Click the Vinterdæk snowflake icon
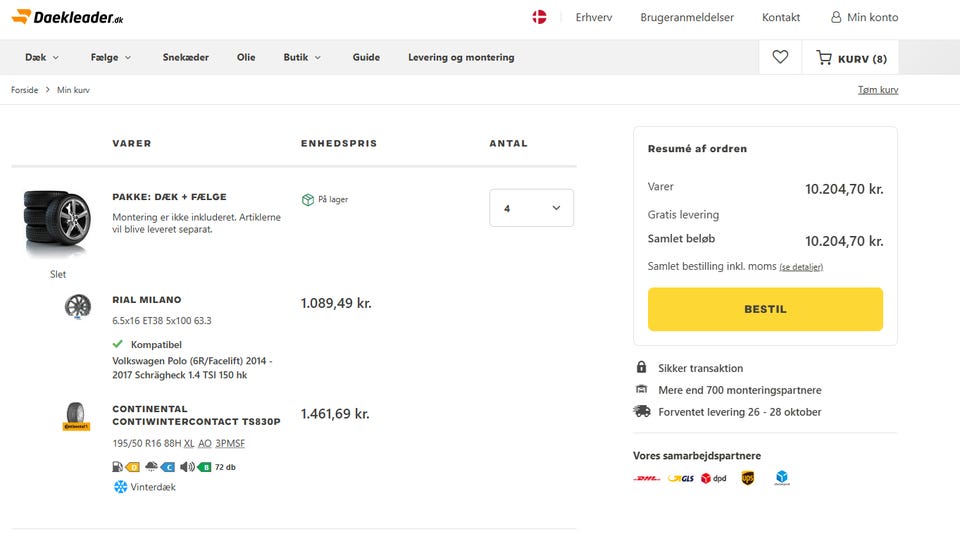The width and height of the screenshot is (960, 539). (x=121, y=487)
